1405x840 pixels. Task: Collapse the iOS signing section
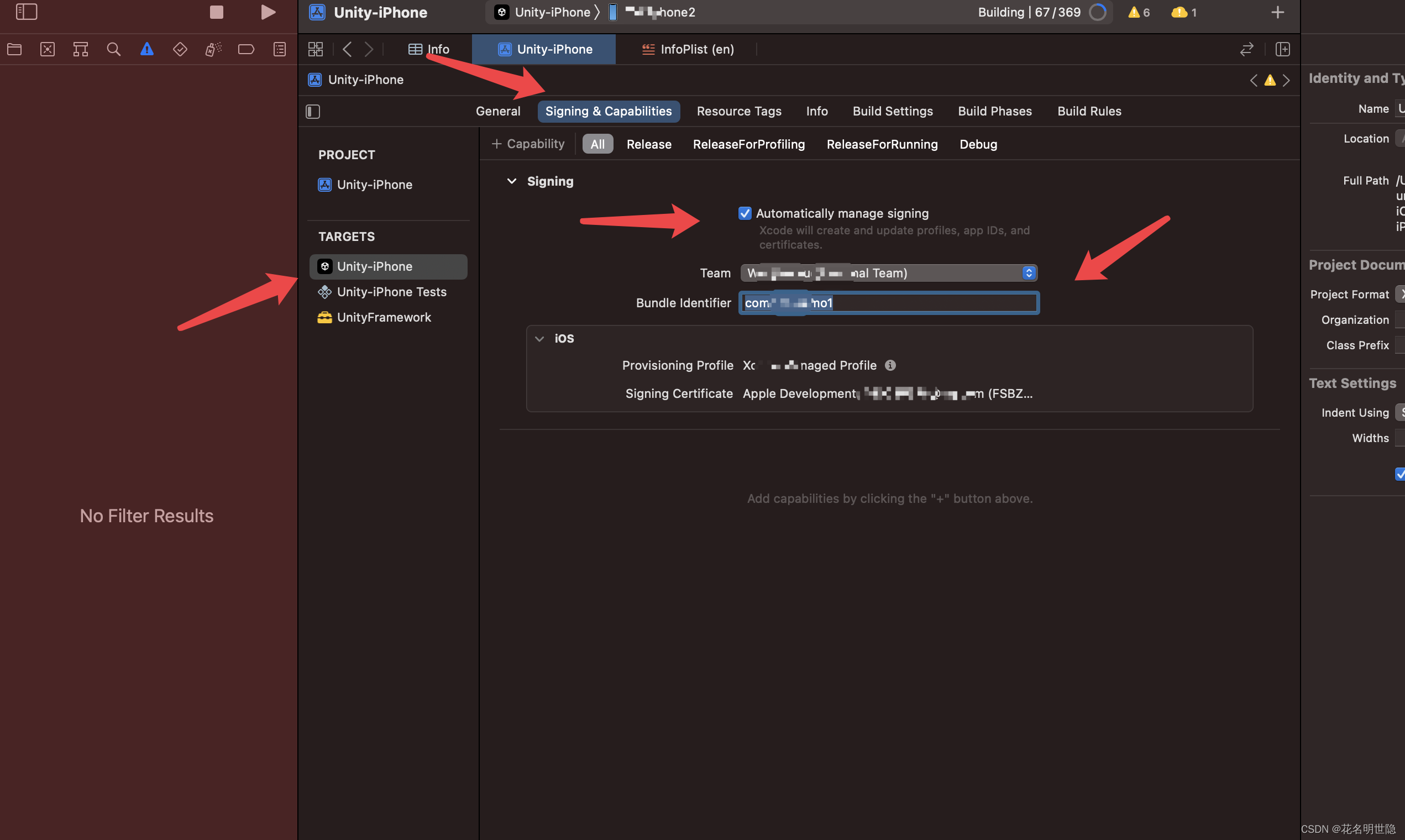[539, 338]
